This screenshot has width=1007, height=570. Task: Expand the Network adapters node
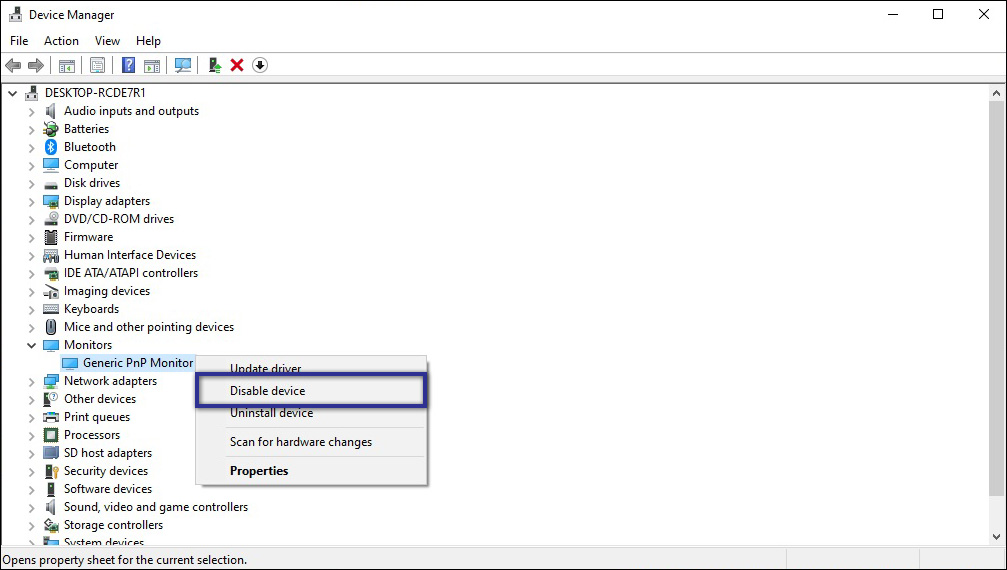click(31, 381)
